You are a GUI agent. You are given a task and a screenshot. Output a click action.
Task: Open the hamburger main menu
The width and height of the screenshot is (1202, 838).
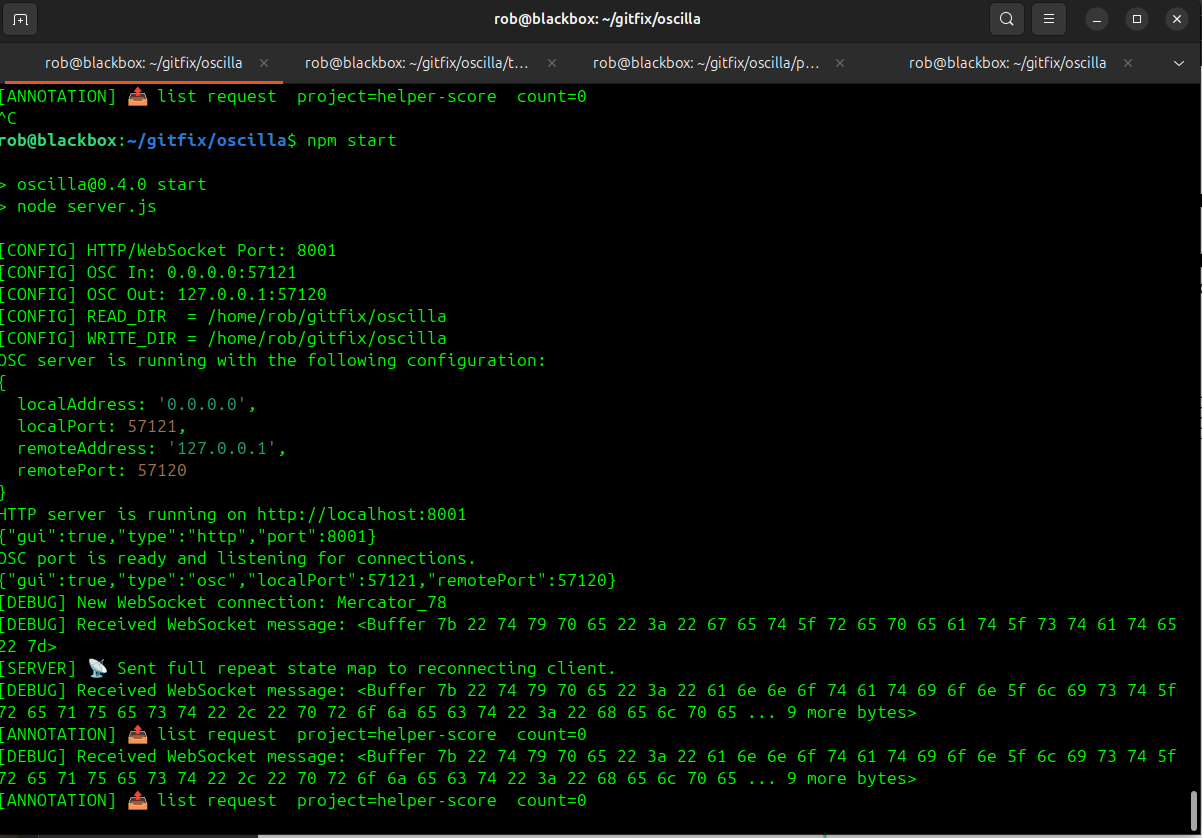(1049, 19)
